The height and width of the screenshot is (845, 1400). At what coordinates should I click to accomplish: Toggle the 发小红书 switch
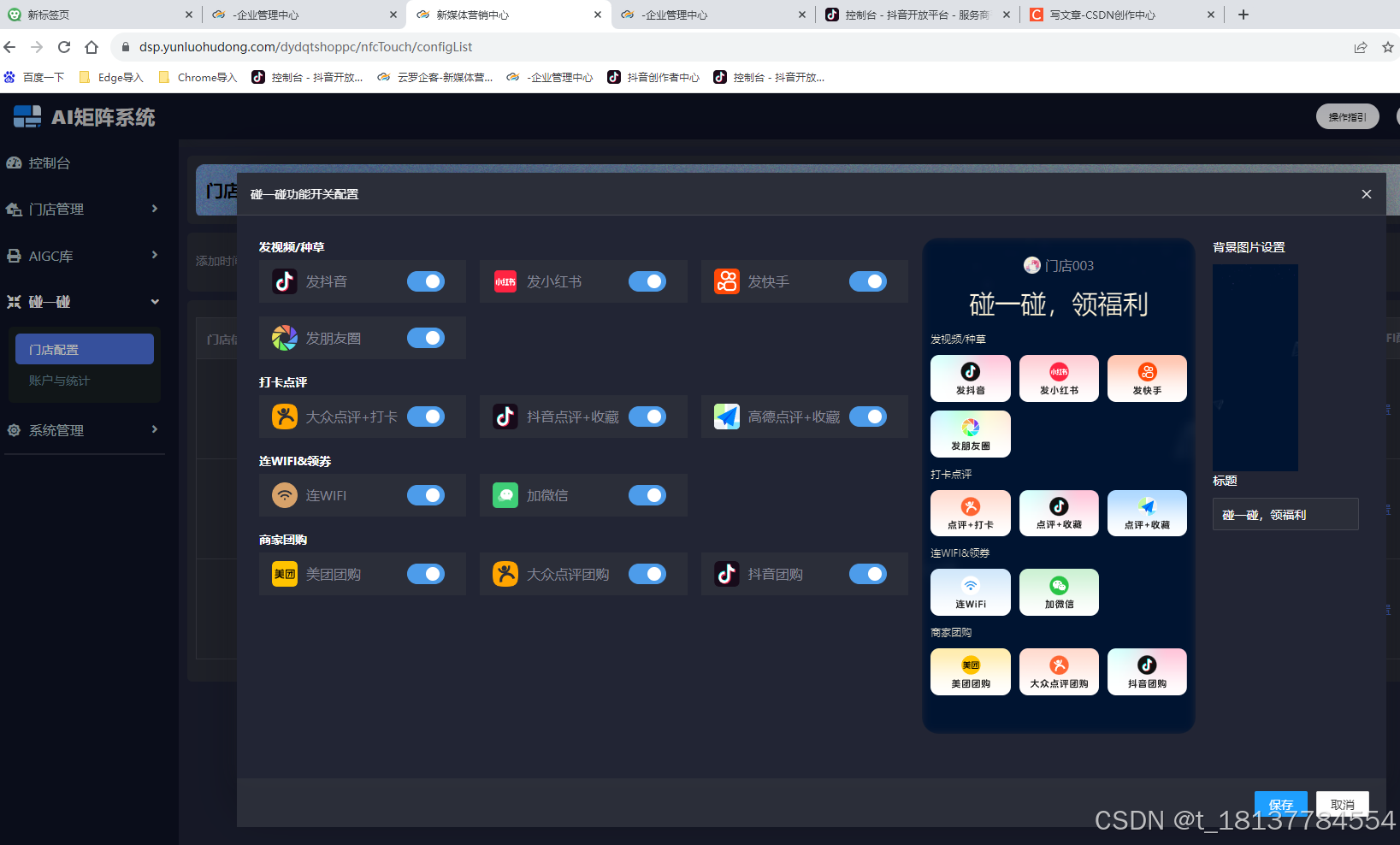coord(647,281)
